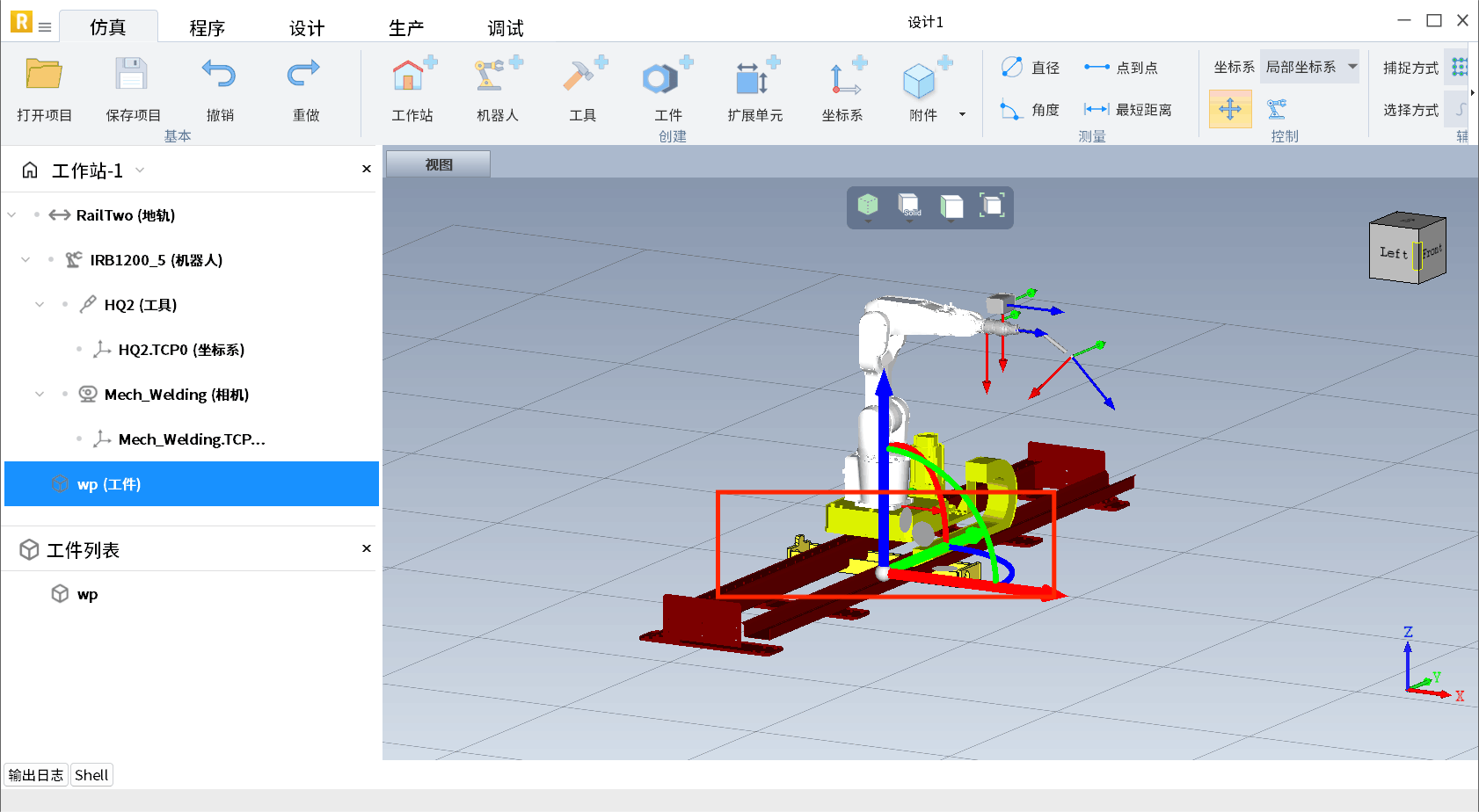The width and height of the screenshot is (1479, 812).
Task: Click the Coordinate System (坐标系) create icon
Action: tap(842, 77)
